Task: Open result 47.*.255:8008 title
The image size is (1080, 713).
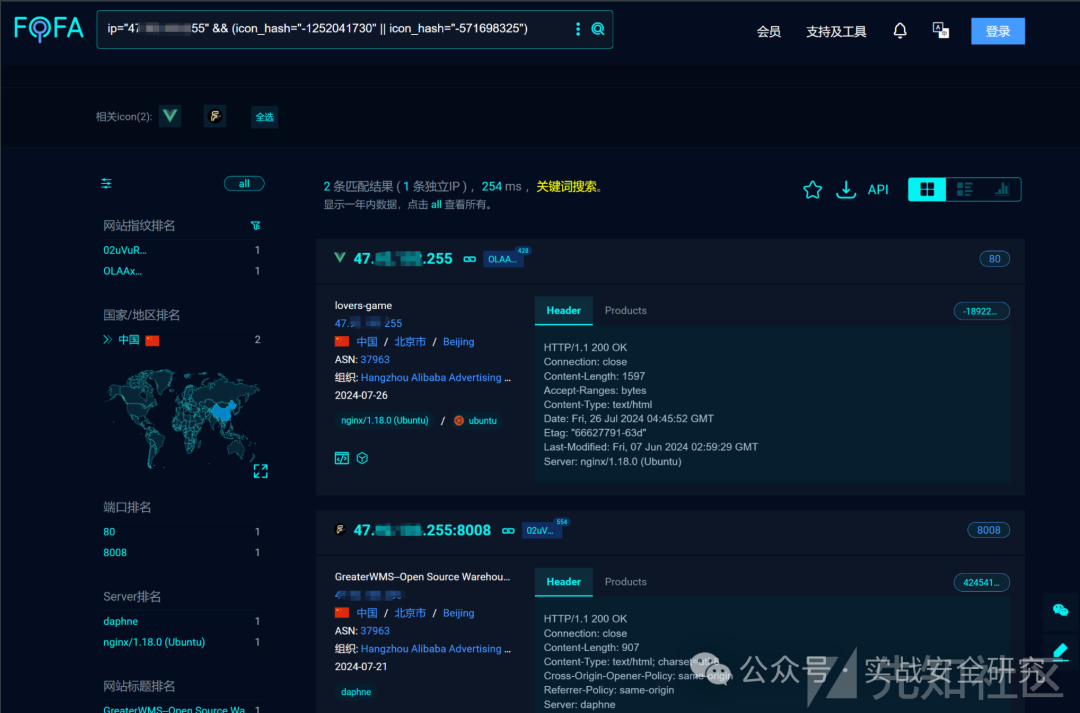Action: 422,530
